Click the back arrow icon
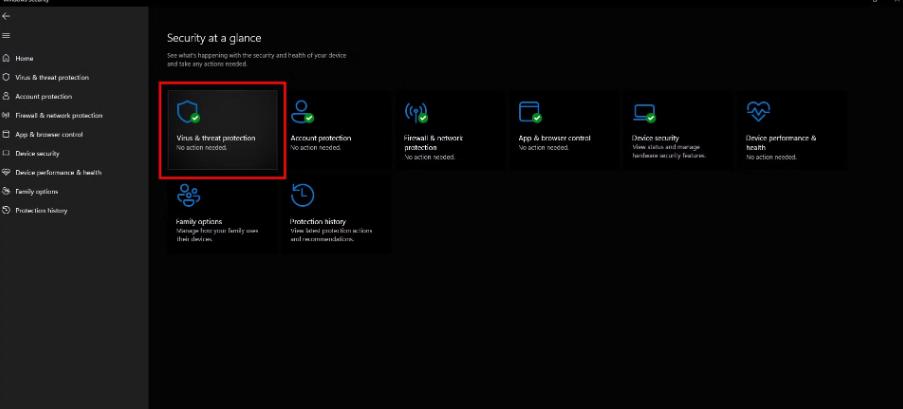Screen dimensions: 903x409 [x=6, y=16]
